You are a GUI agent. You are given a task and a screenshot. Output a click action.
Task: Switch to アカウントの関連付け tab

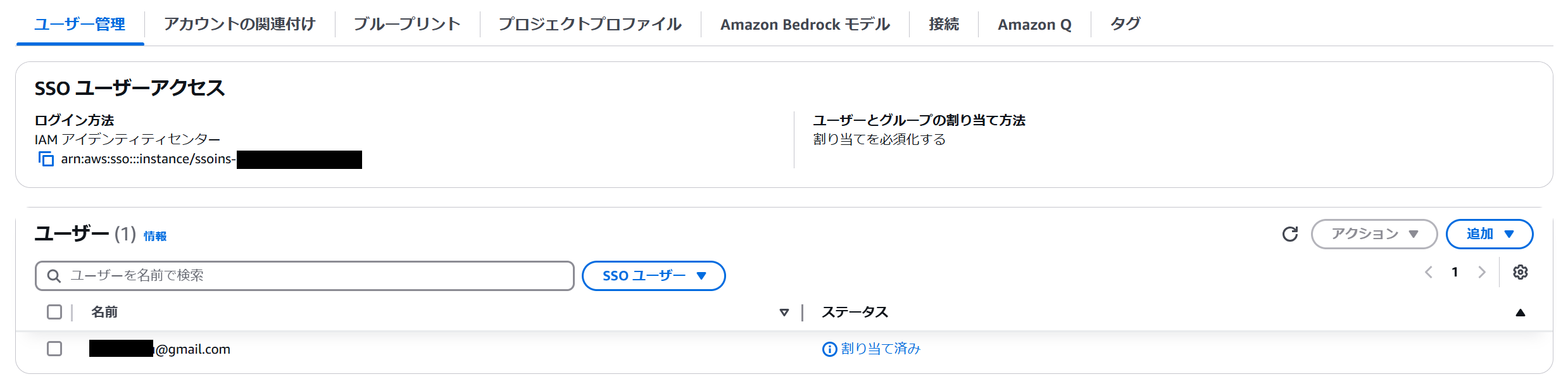click(239, 24)
